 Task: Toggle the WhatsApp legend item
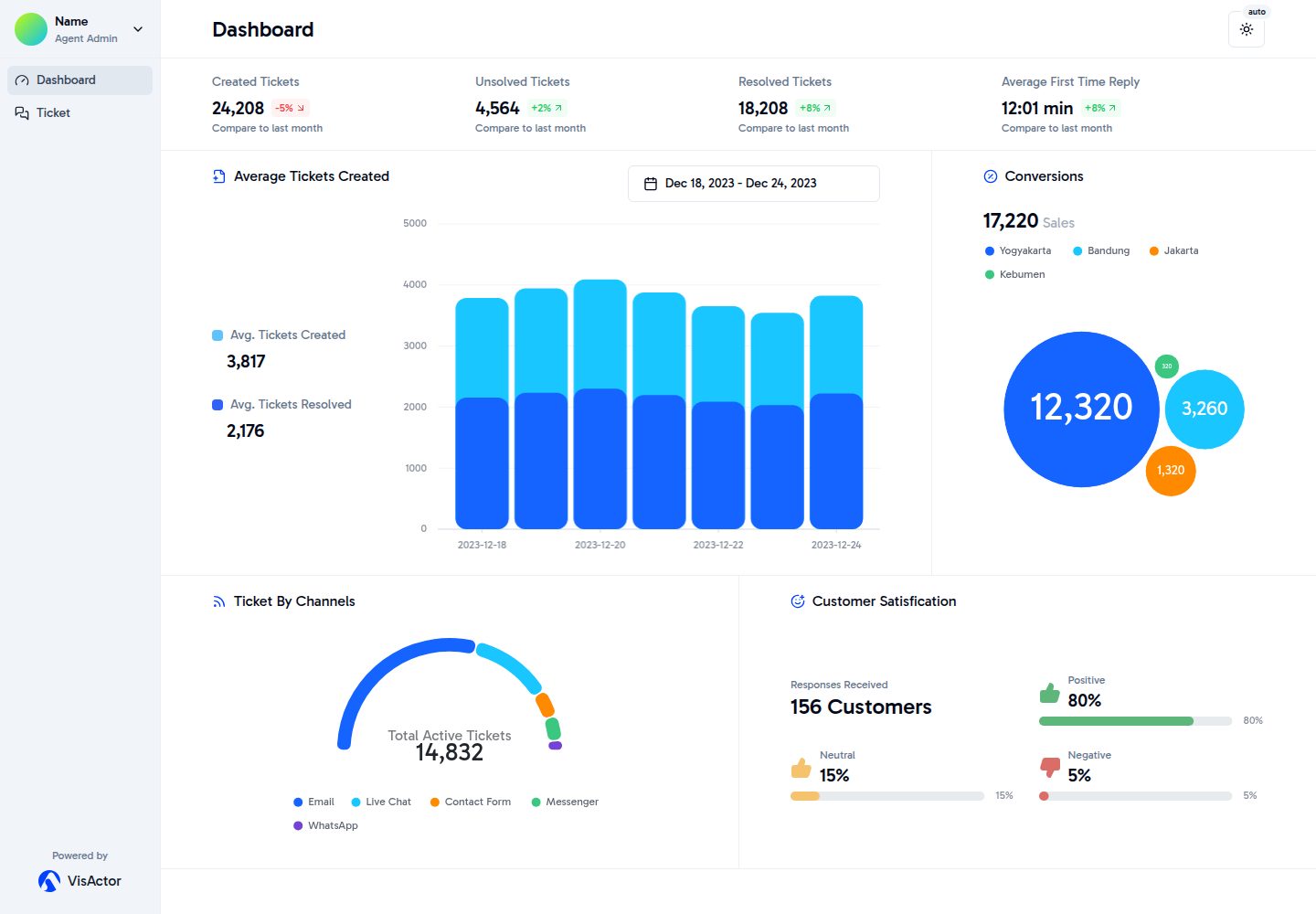coord(325,825)
